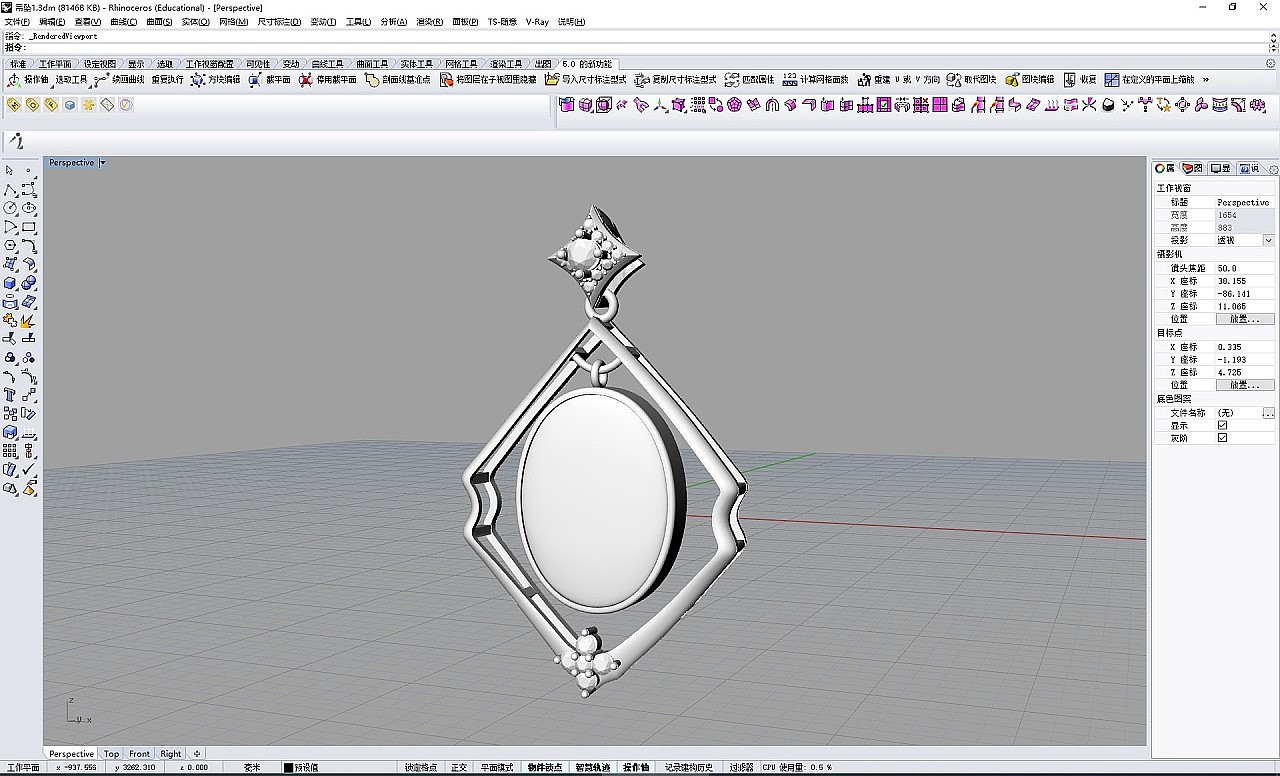Click the 匹配属性 match properties icon
Screen dimensions: 1280x776
click(731, 80)
